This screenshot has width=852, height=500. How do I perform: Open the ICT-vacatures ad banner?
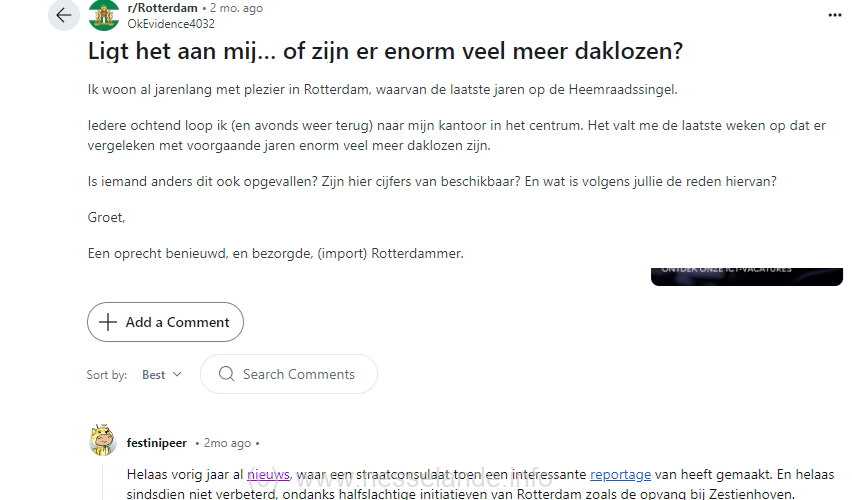(747, 277)
